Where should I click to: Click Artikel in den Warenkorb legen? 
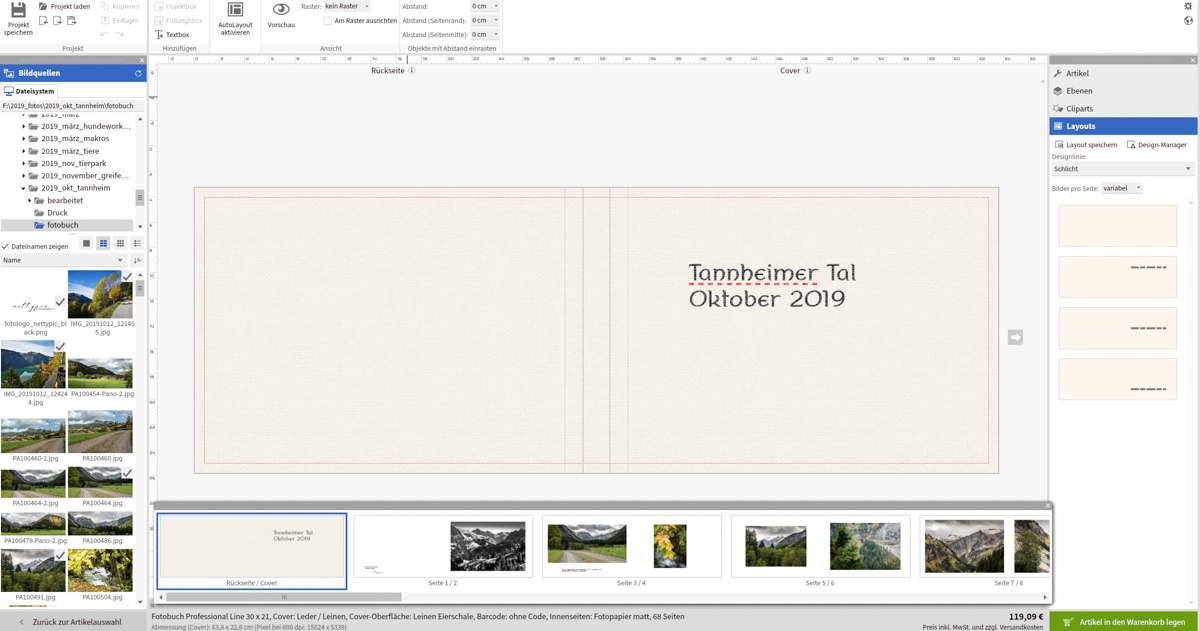point(1124,622)
